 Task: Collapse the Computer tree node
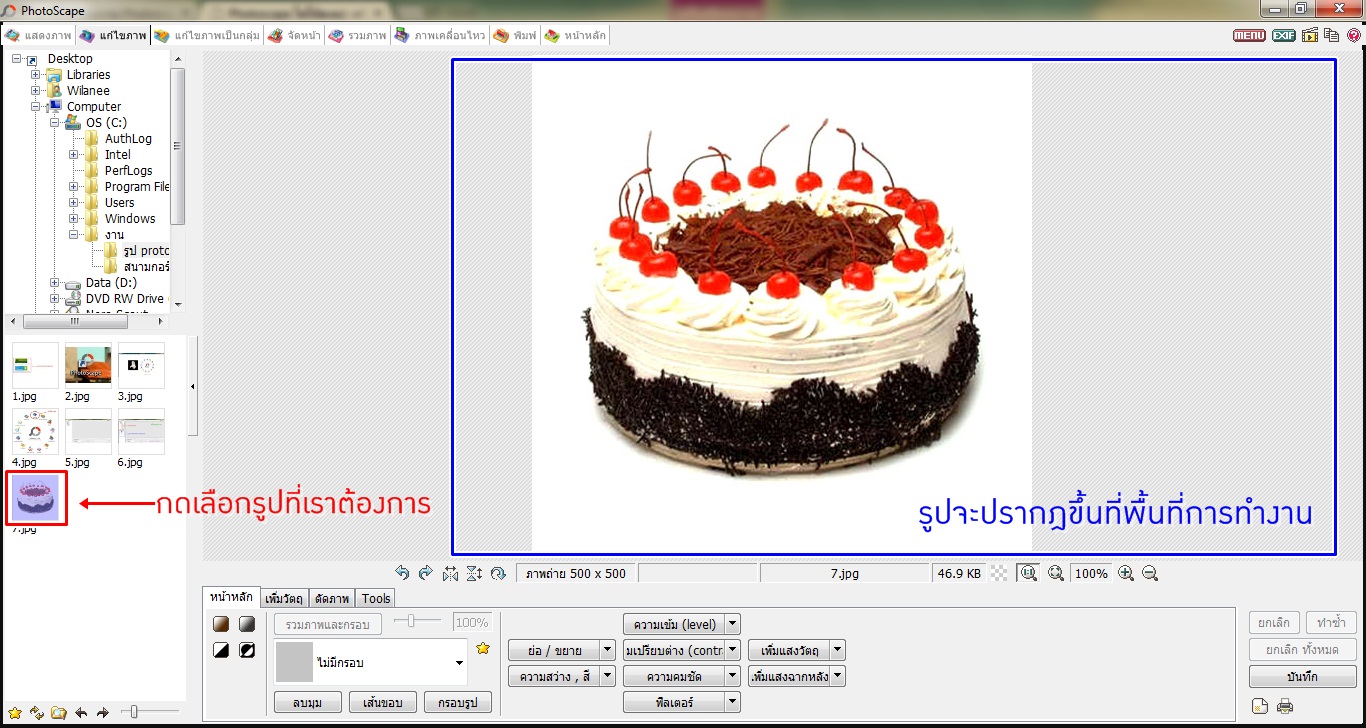point(36,107)
